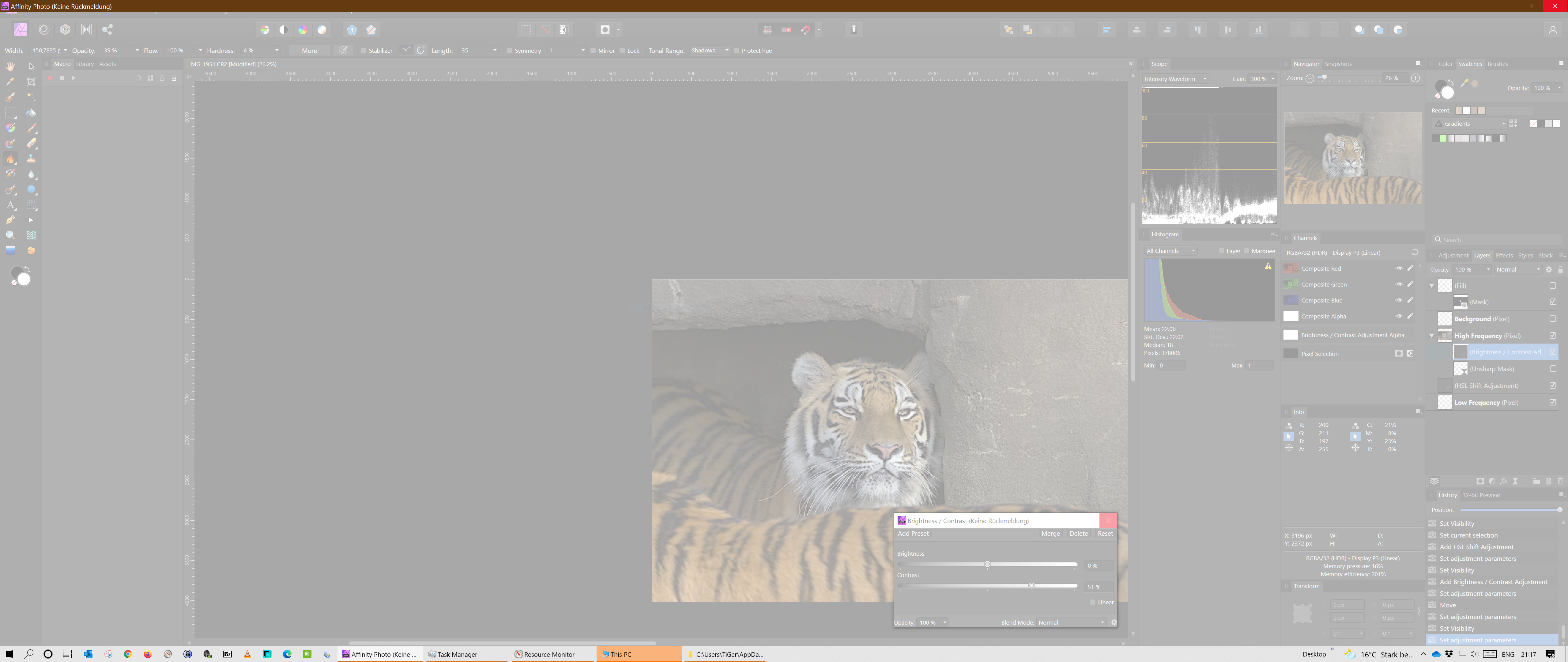Tick the Linear checkbox in Brightness dialog
Screen dimensions: 1568x662
tap(1093, 602)
